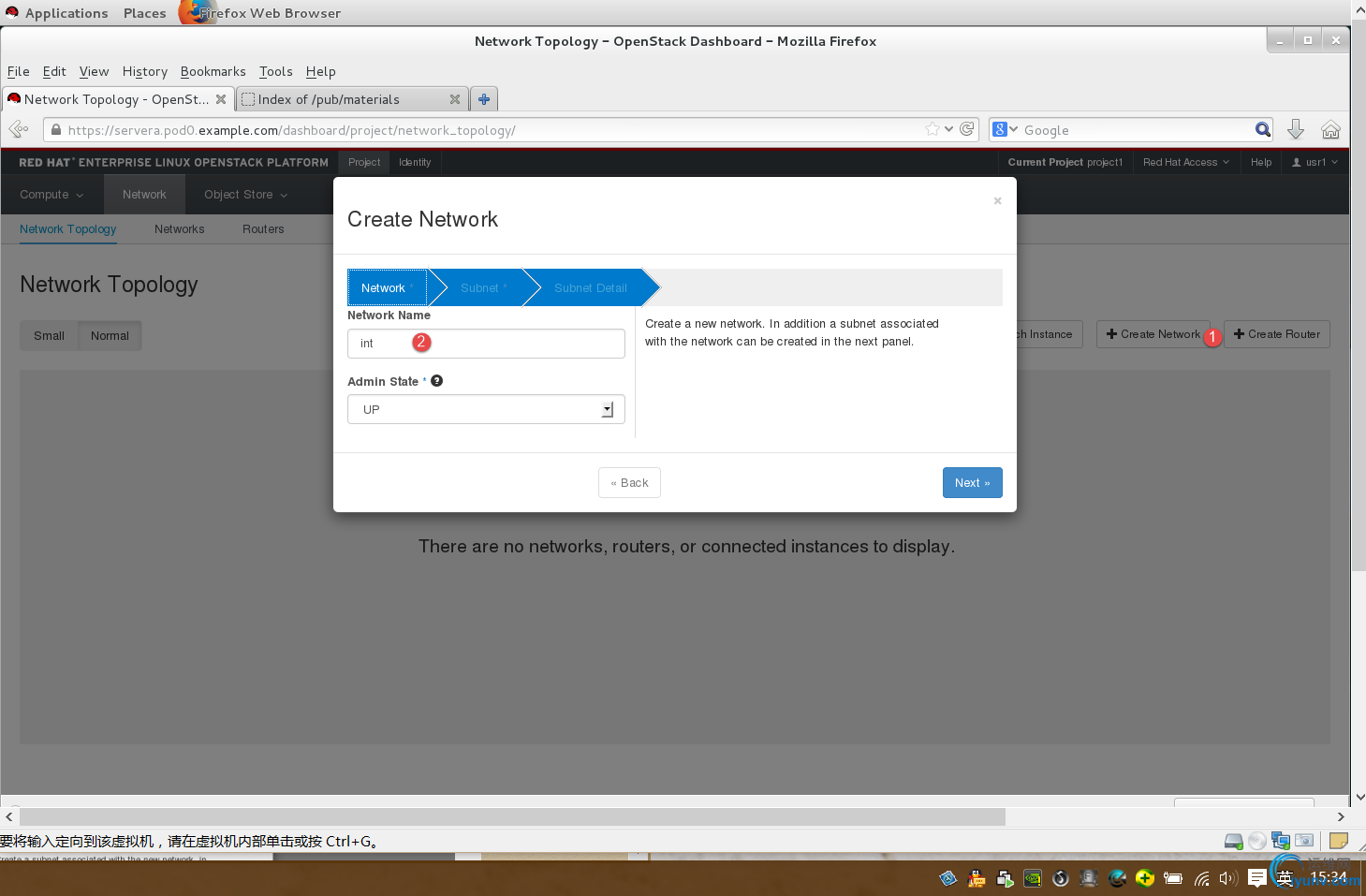Click the search magnifier icon
The image size is (1366, 896).
coord(1263,129)
